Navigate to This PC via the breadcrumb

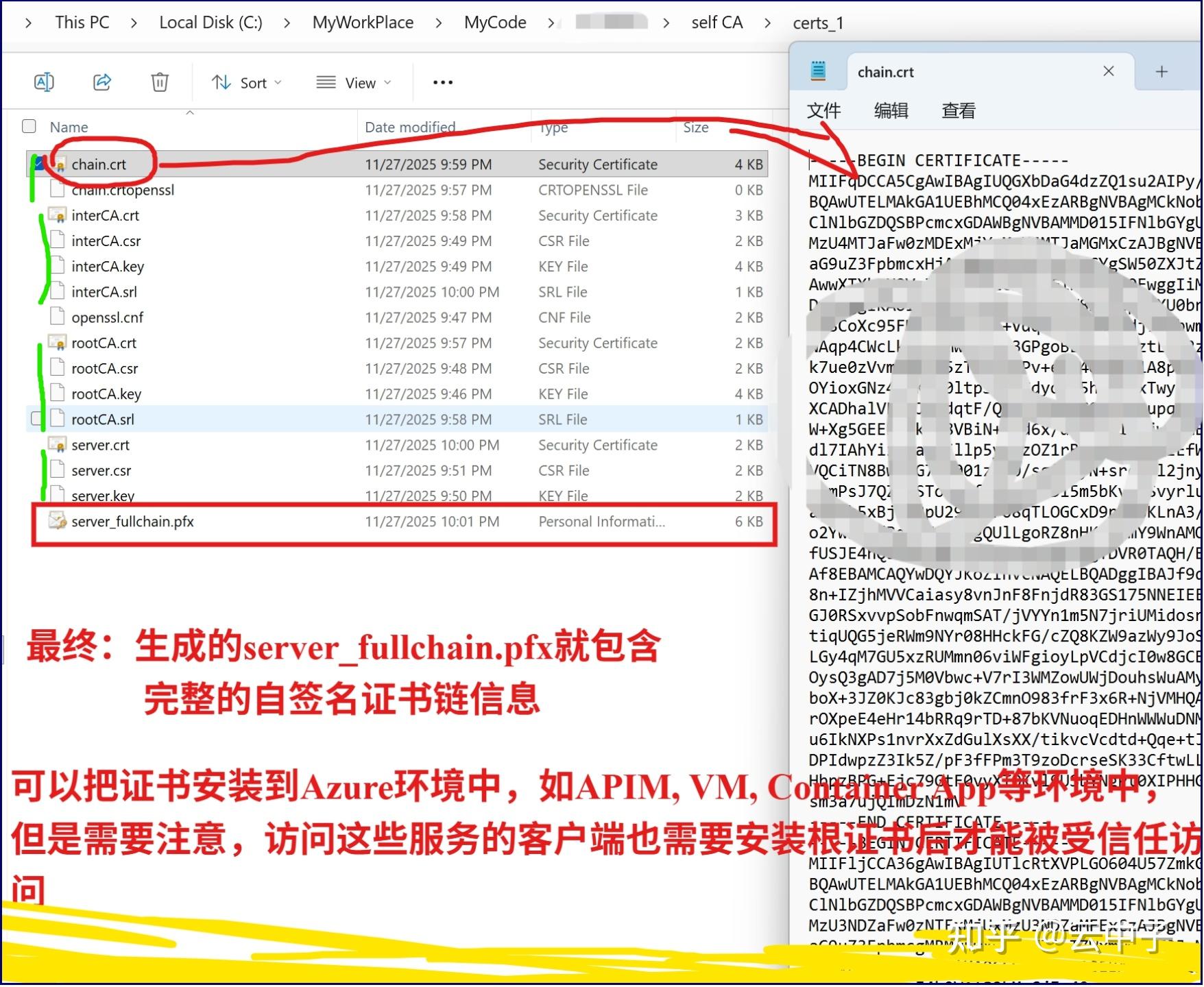pos(82,23)
